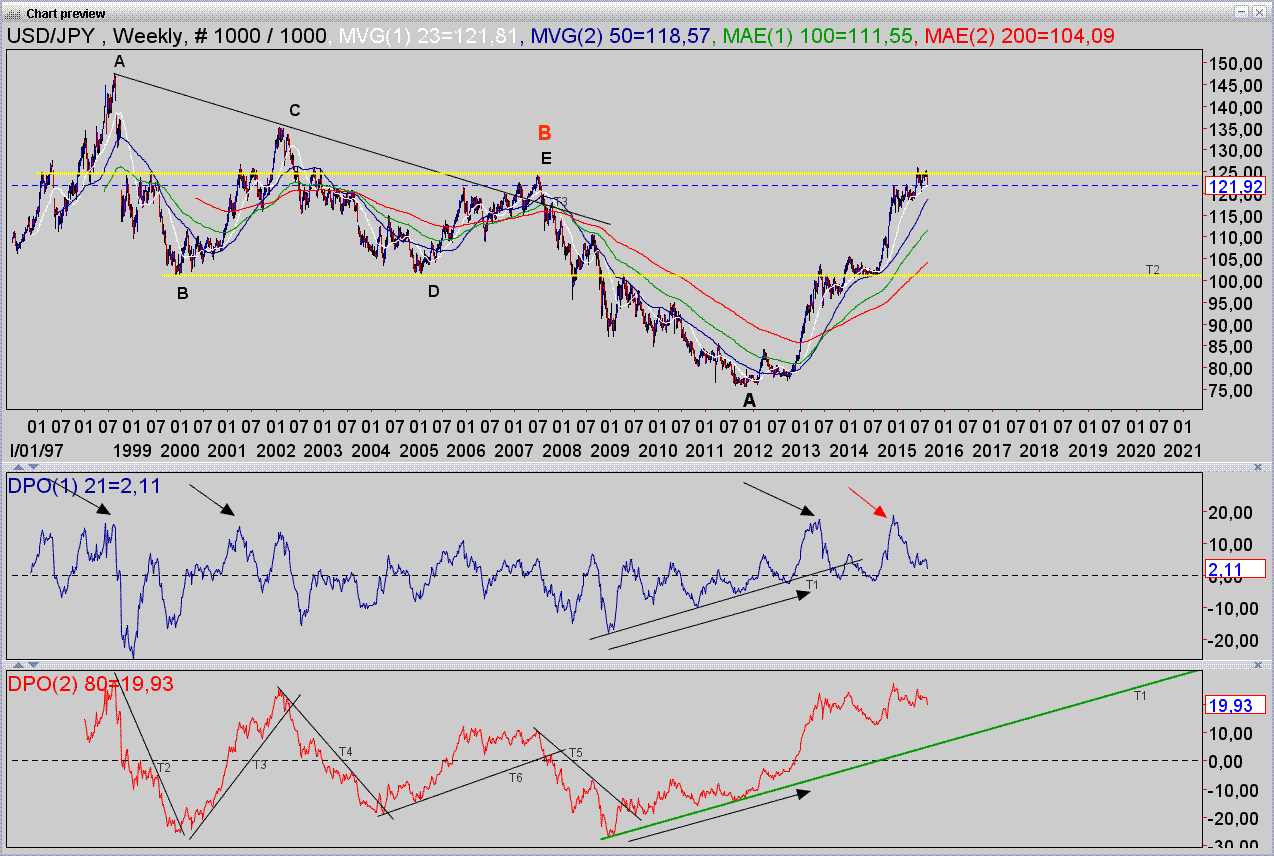Click the E wave label below red B
The image size is (1274, 856).
(x=545, y=158)
